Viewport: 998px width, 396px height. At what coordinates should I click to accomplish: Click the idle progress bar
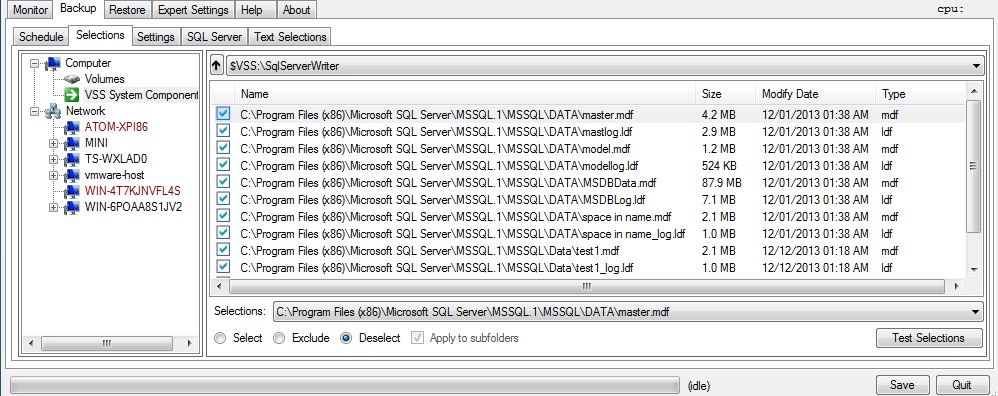(345, 385)
